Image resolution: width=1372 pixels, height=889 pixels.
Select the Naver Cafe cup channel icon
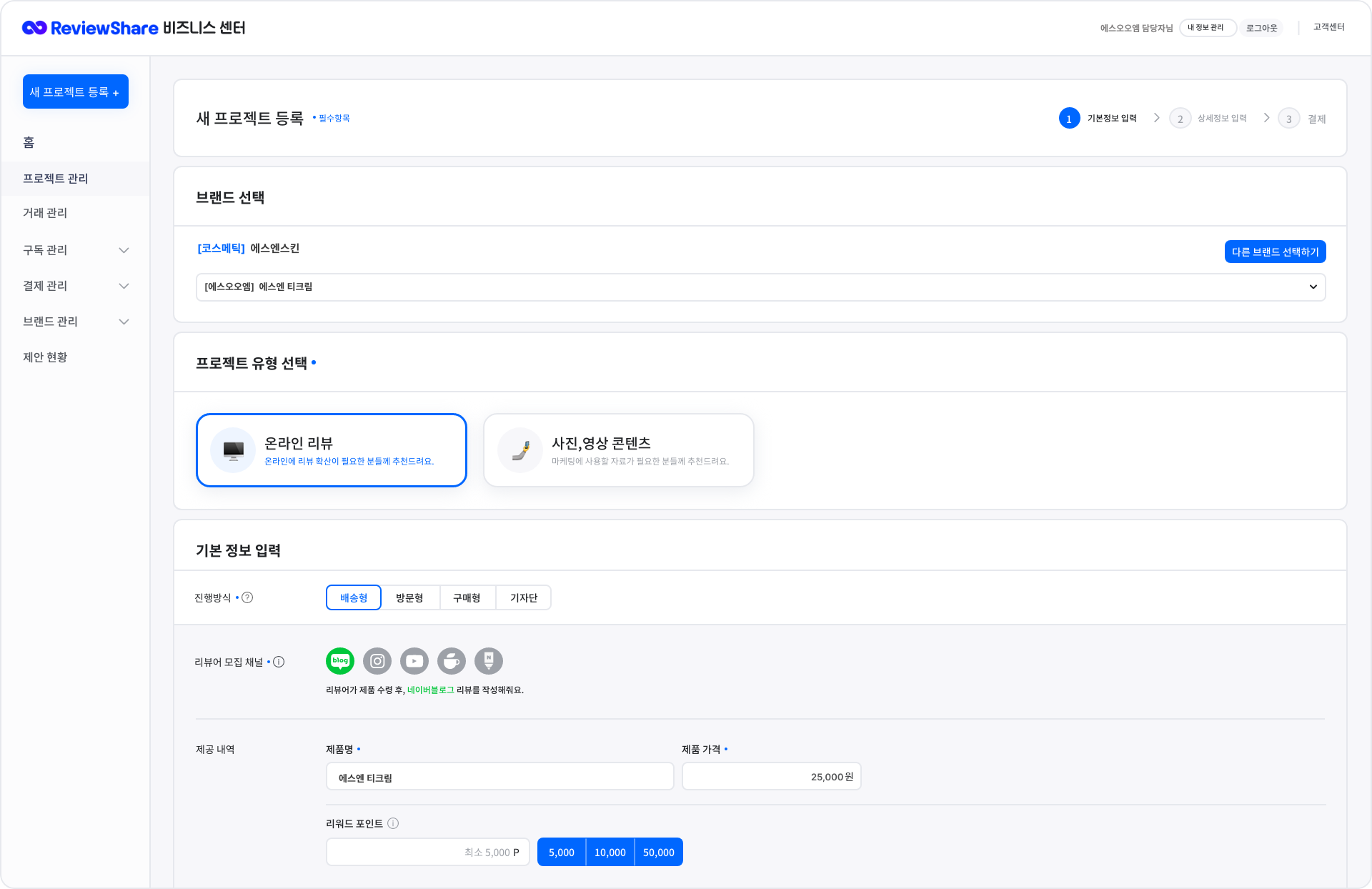452,661
